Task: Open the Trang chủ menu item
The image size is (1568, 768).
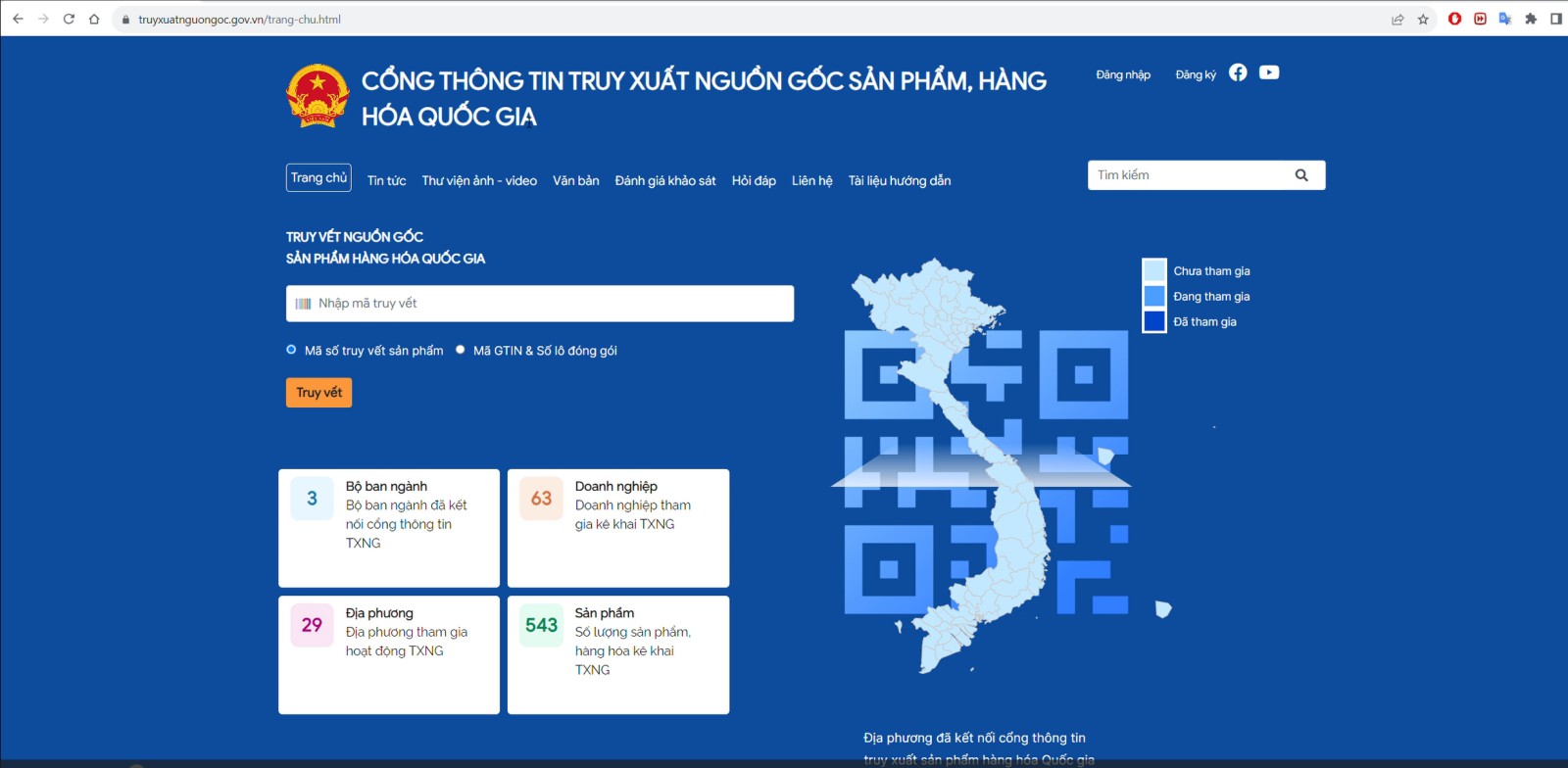Action: tap(318, 177)
